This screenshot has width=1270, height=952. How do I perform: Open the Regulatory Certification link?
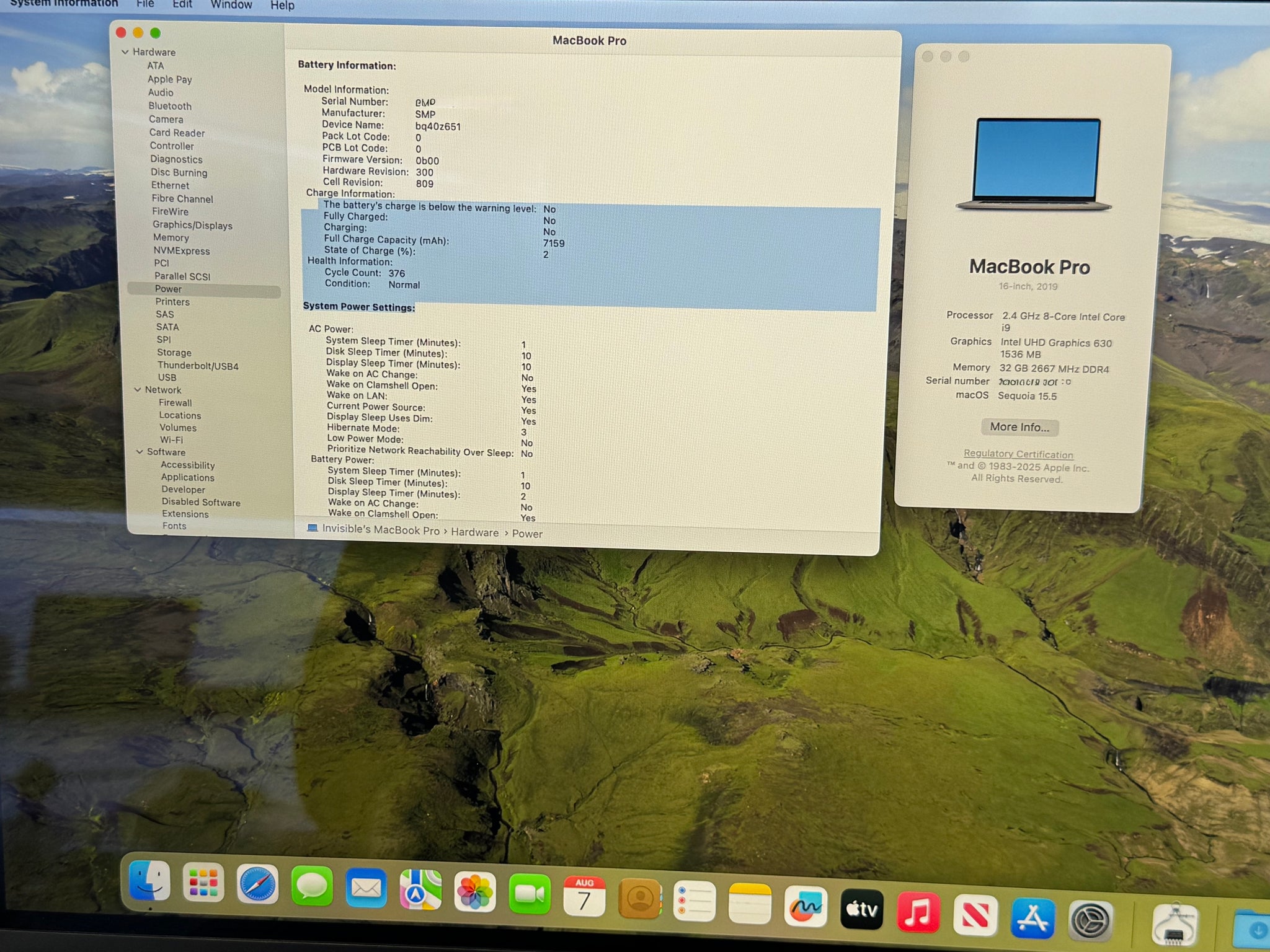tap(1018, 454)
